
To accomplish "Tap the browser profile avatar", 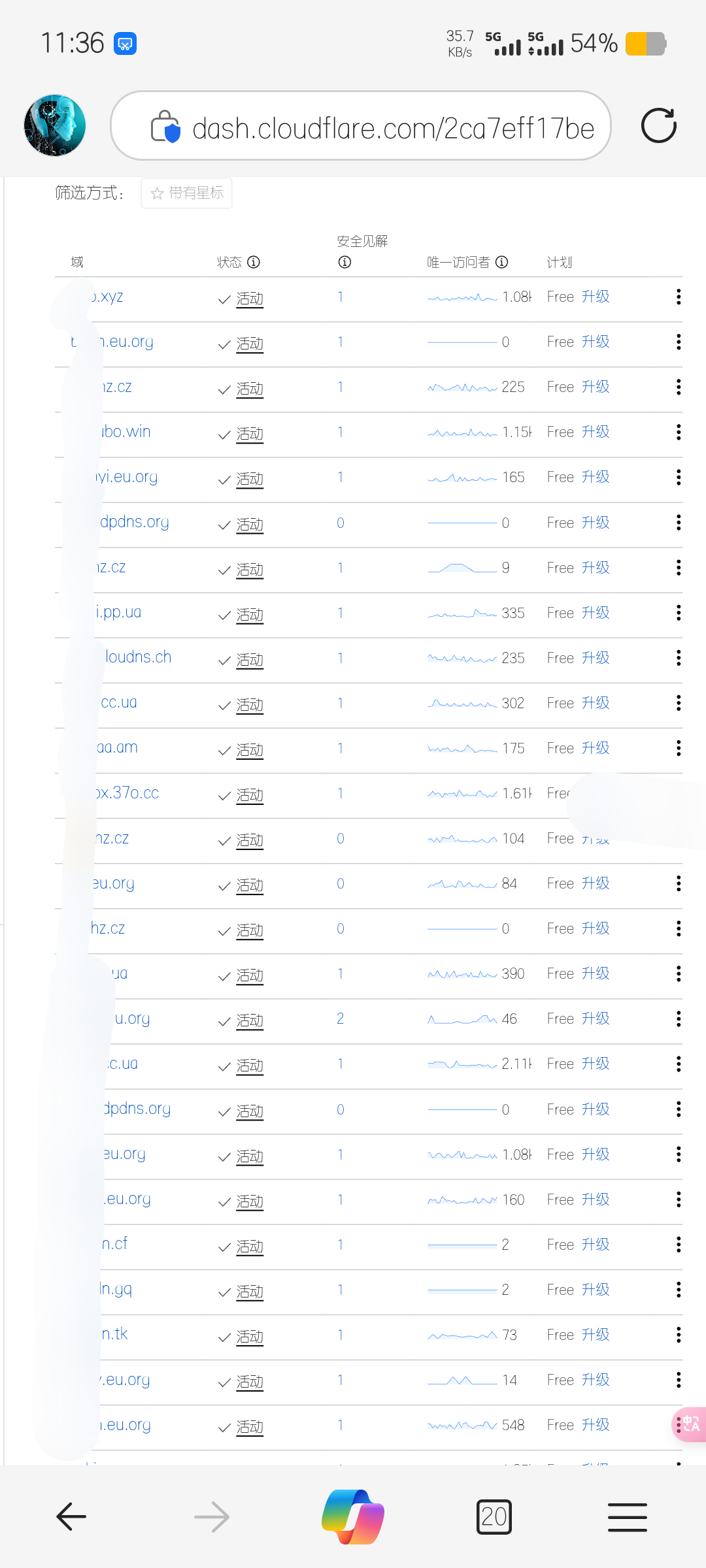I will (55, 125).
